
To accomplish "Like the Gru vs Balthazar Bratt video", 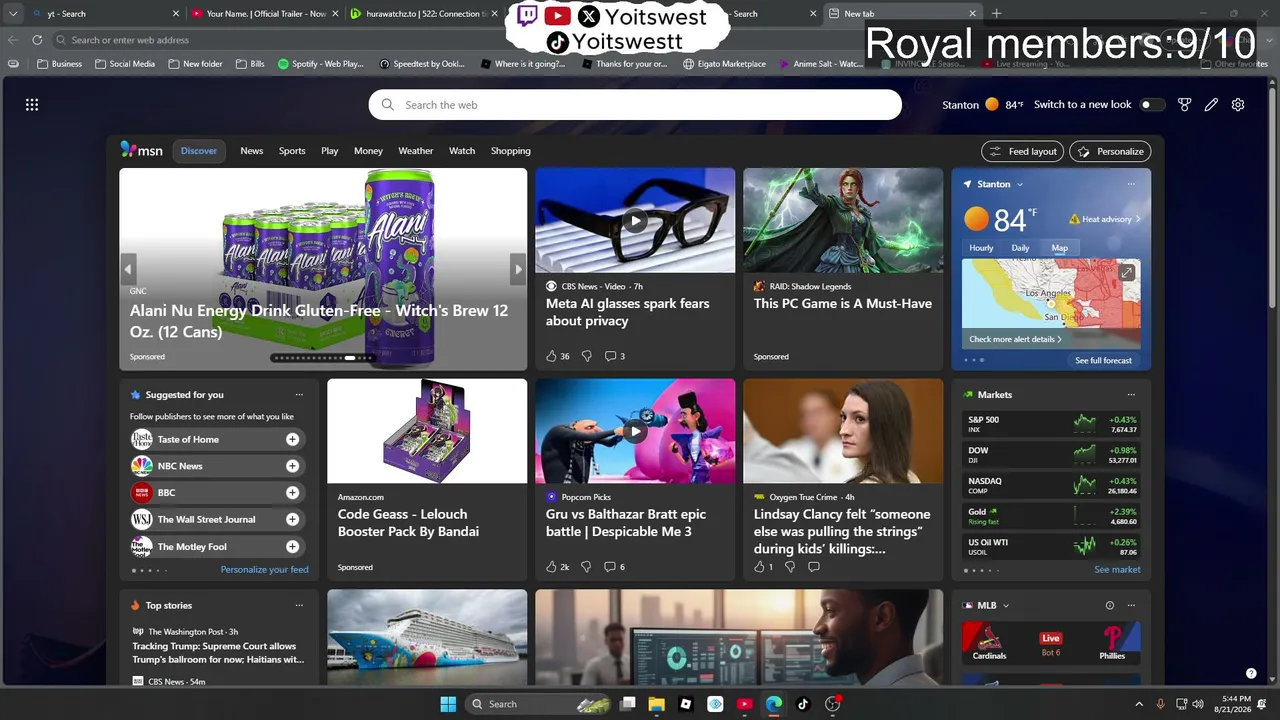I will (551, 567).
